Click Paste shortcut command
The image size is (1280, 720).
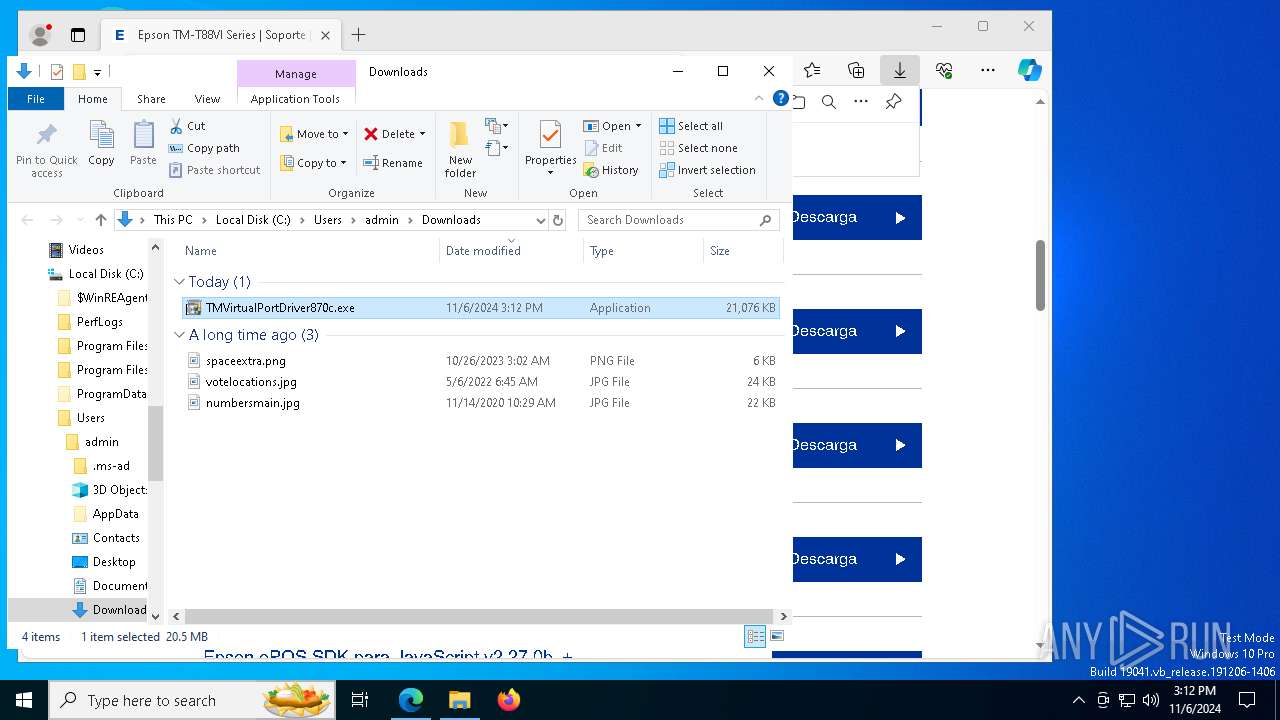click(214, 170)
